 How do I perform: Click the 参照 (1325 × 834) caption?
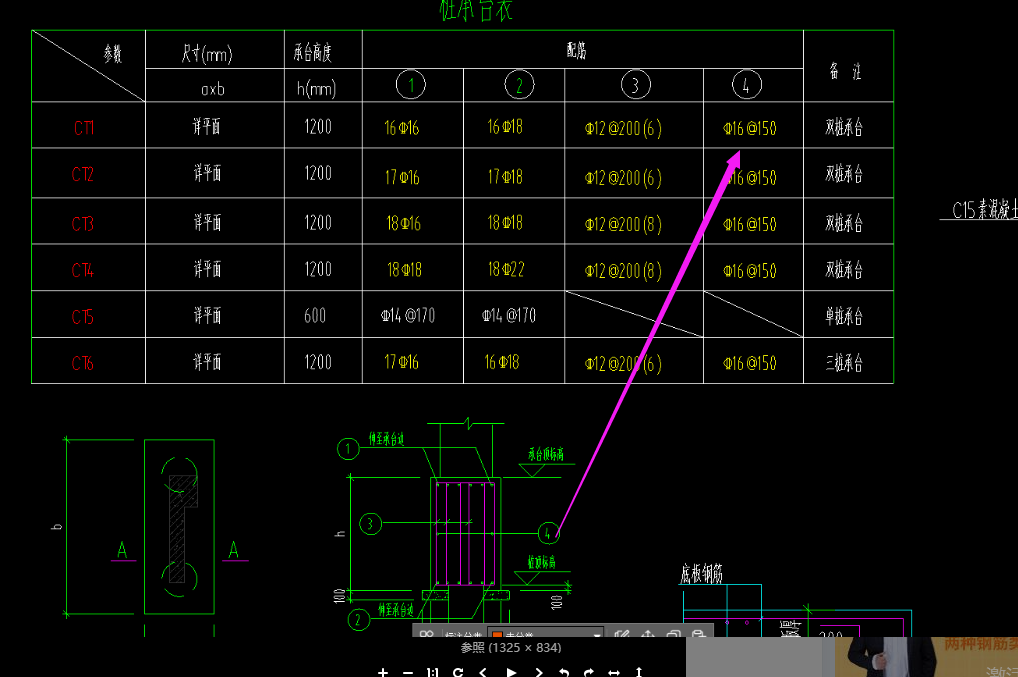[x=511, y=647]
